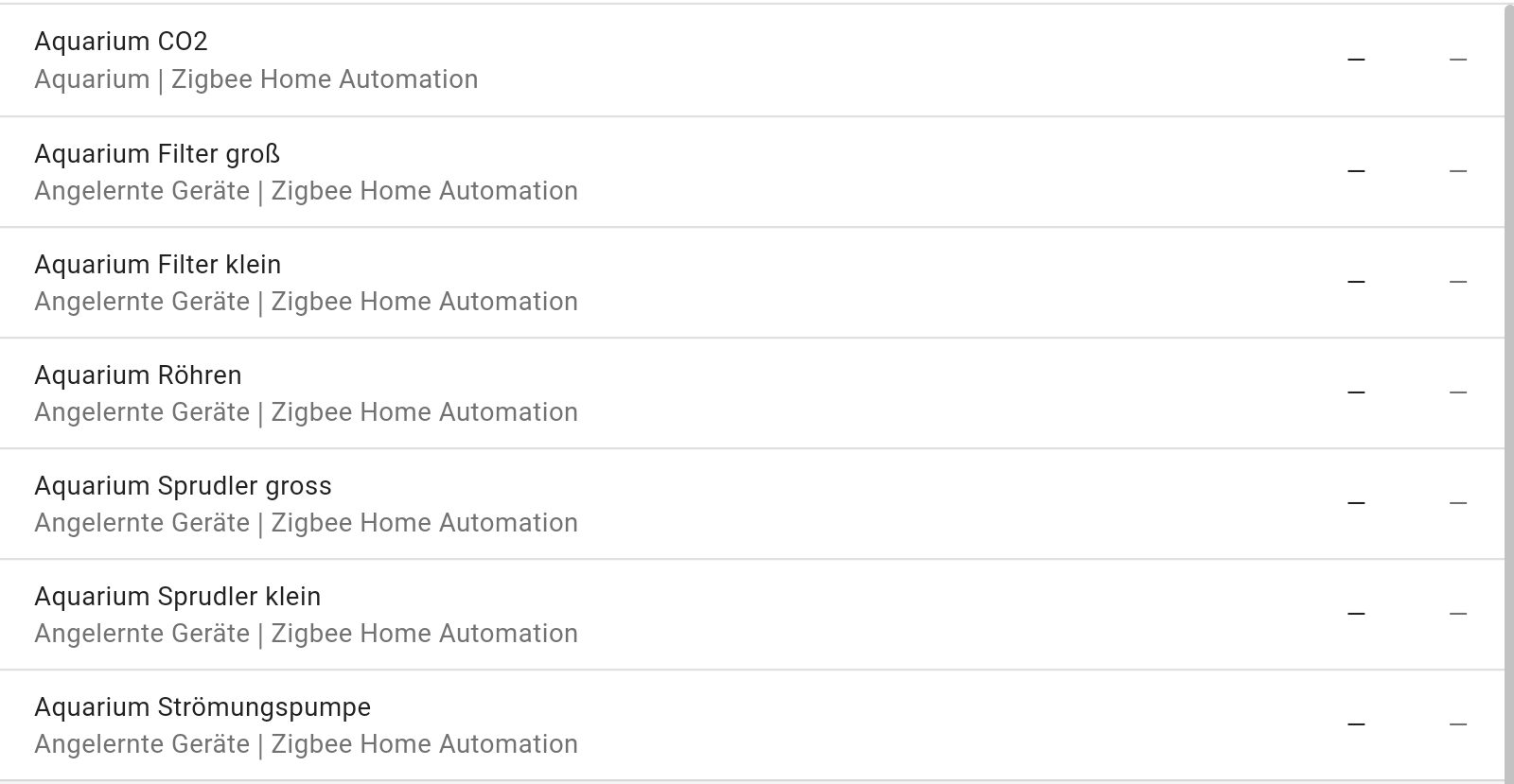Image resolution: width=1514 pixels, height=784 pixels.
Task: Open the Aquarium CO2 entity row
Action: click(751, 61)
